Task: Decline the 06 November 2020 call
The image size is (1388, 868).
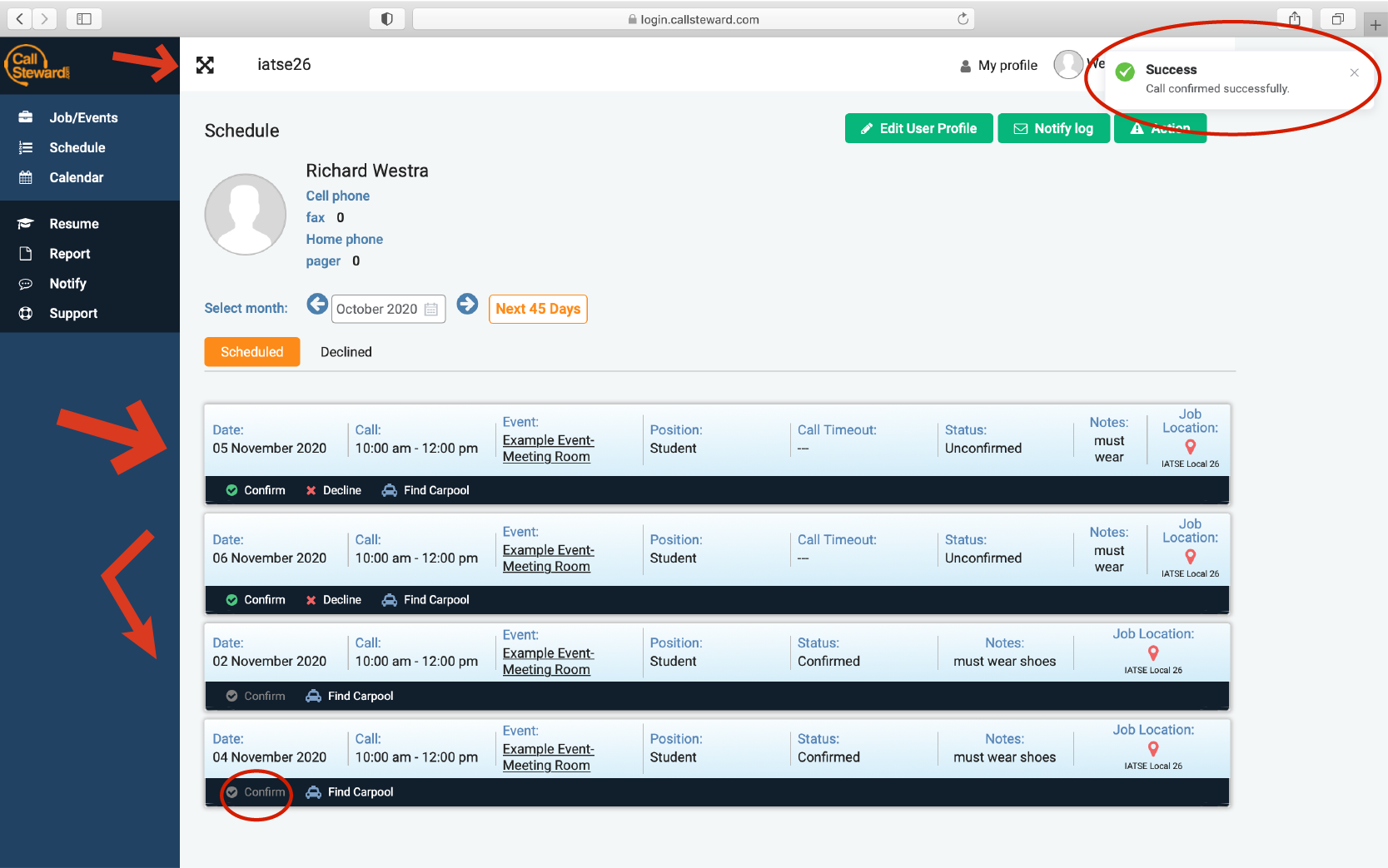Action: tap(333, 600)
